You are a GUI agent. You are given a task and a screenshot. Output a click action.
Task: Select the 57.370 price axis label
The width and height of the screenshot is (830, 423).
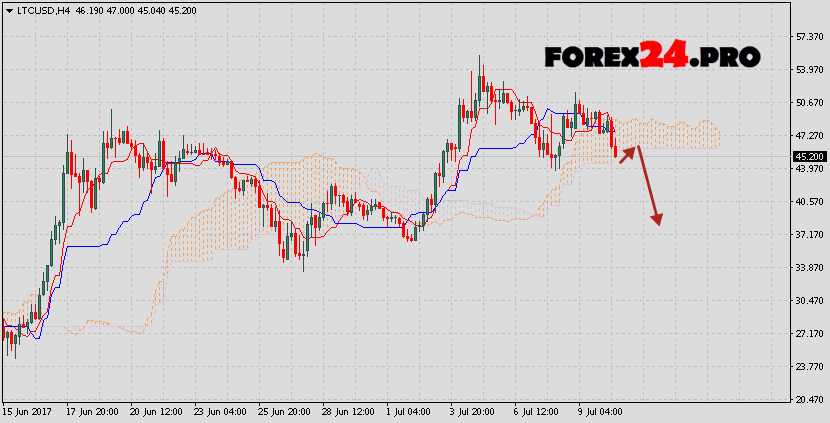pyautogui.click(x=808, y=37)
